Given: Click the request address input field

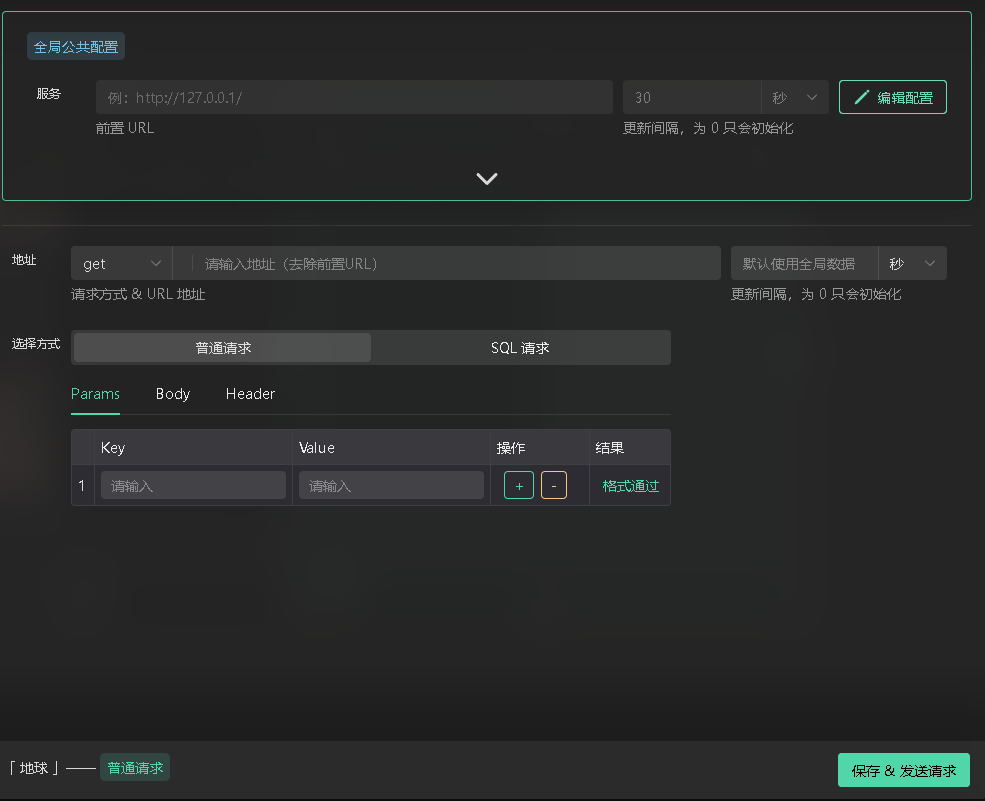Looking at the screenshot, I should 455,263.
